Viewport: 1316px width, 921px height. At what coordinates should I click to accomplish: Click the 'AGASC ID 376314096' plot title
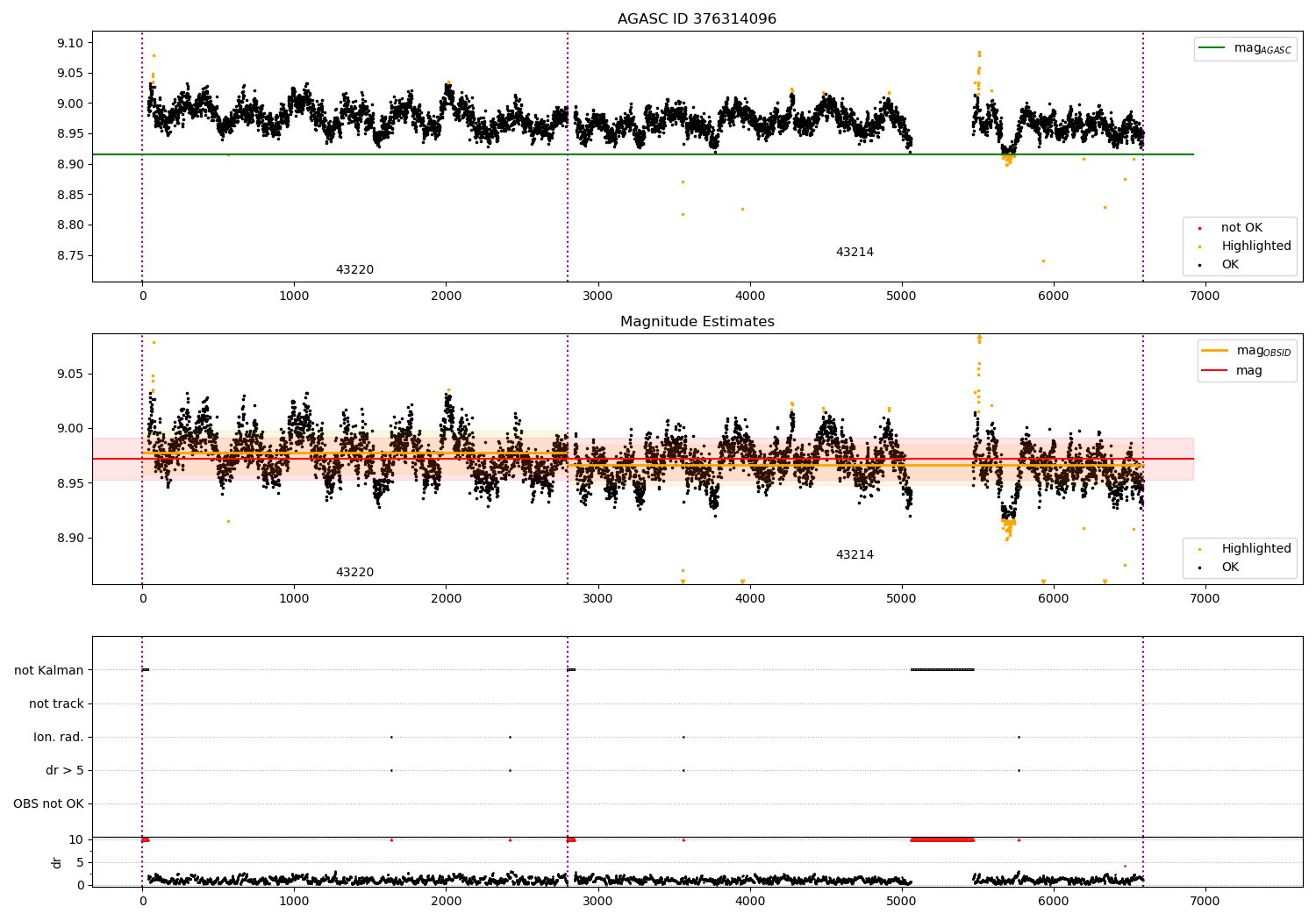click(697, 19)
